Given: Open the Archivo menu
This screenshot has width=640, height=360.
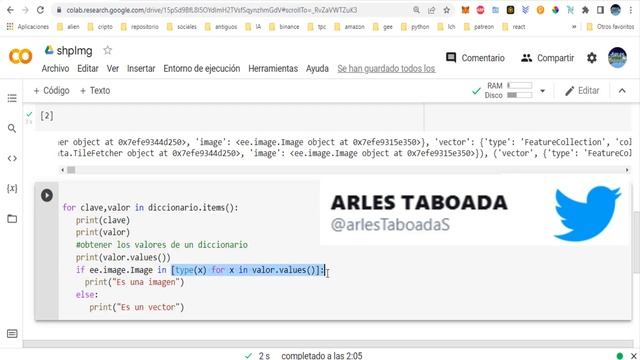Looking at the screenshot, I should click(55, 69).
